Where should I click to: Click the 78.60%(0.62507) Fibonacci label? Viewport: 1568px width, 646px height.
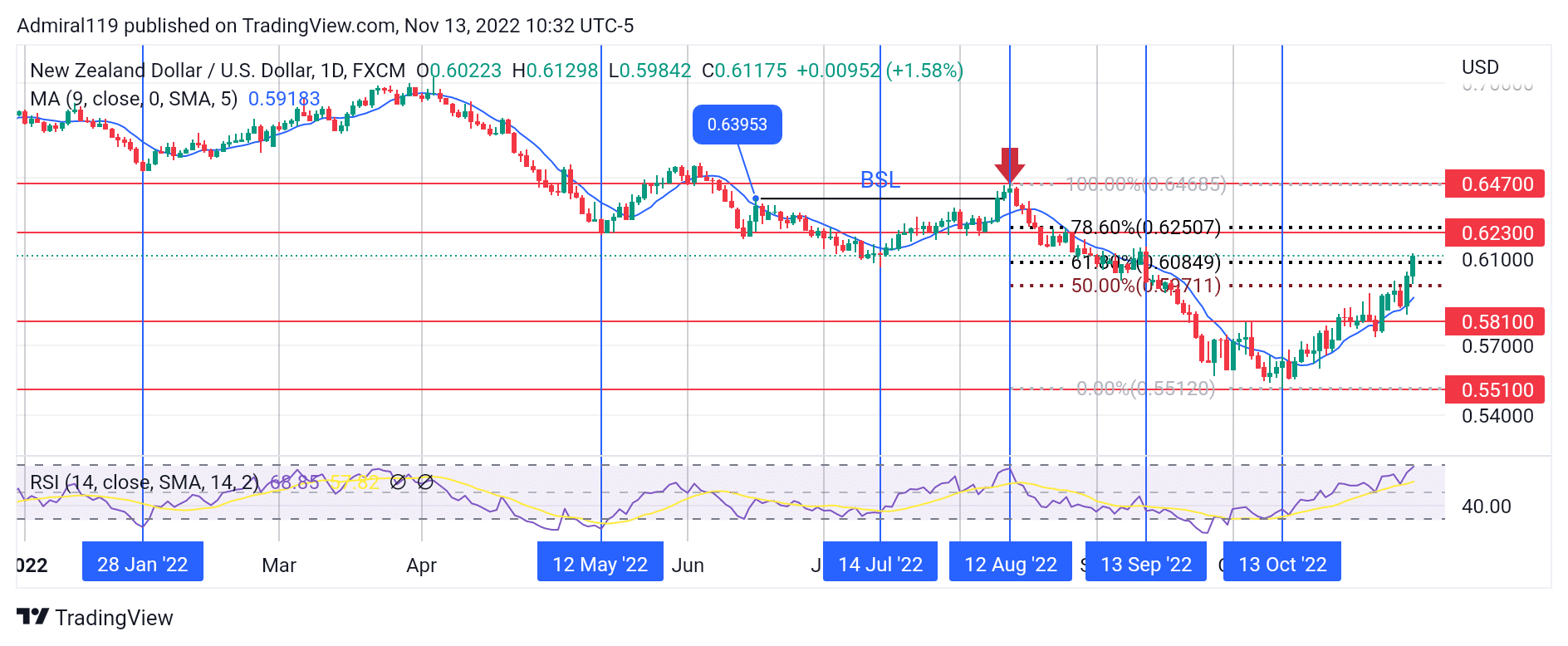[x=1146, y=227]
